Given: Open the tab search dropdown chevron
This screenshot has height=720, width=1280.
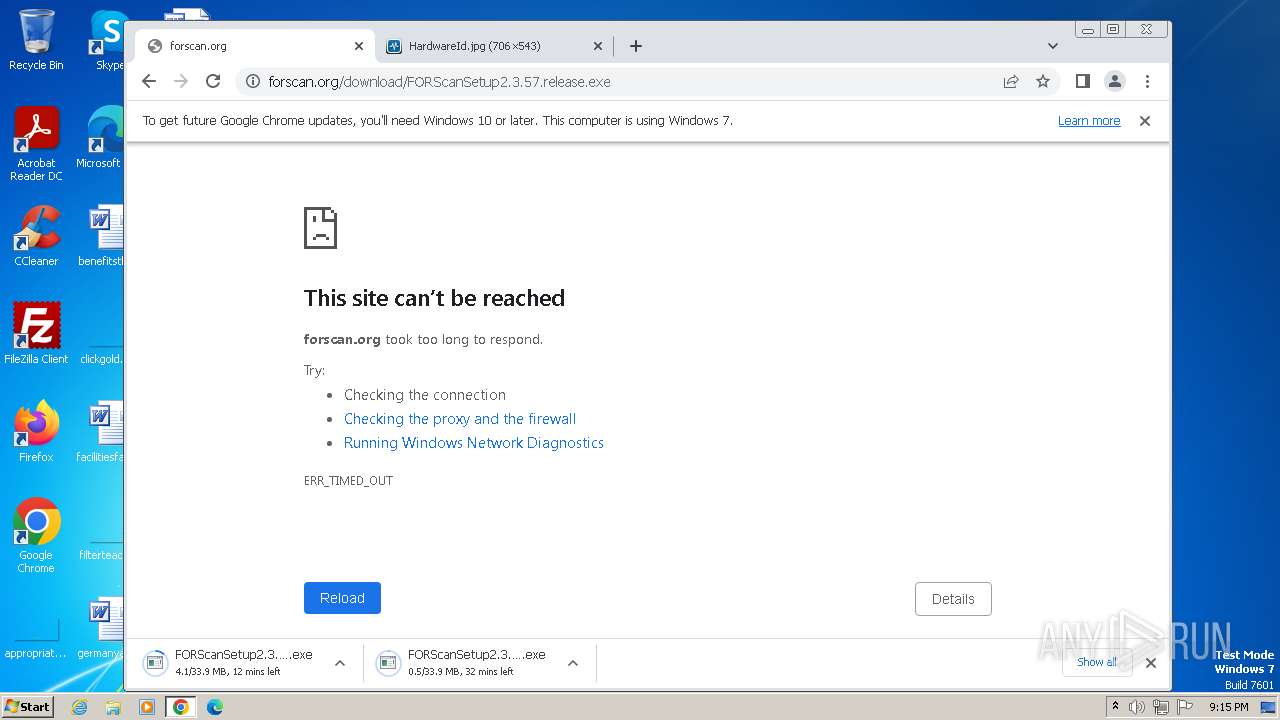Looking at the screenshot, I should [x=1053, y=46].
